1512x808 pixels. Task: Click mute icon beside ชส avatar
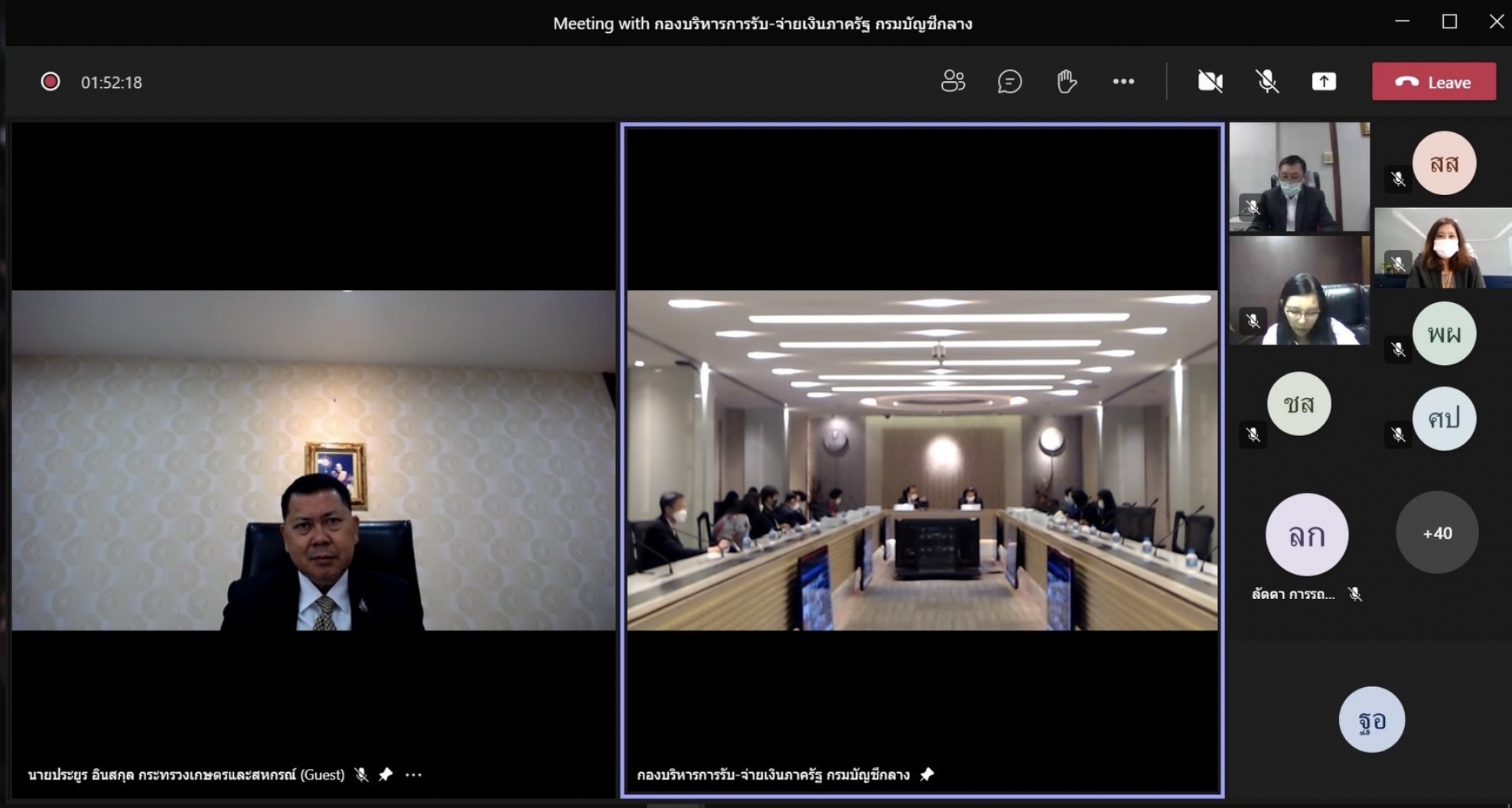tap(1253, 435)
